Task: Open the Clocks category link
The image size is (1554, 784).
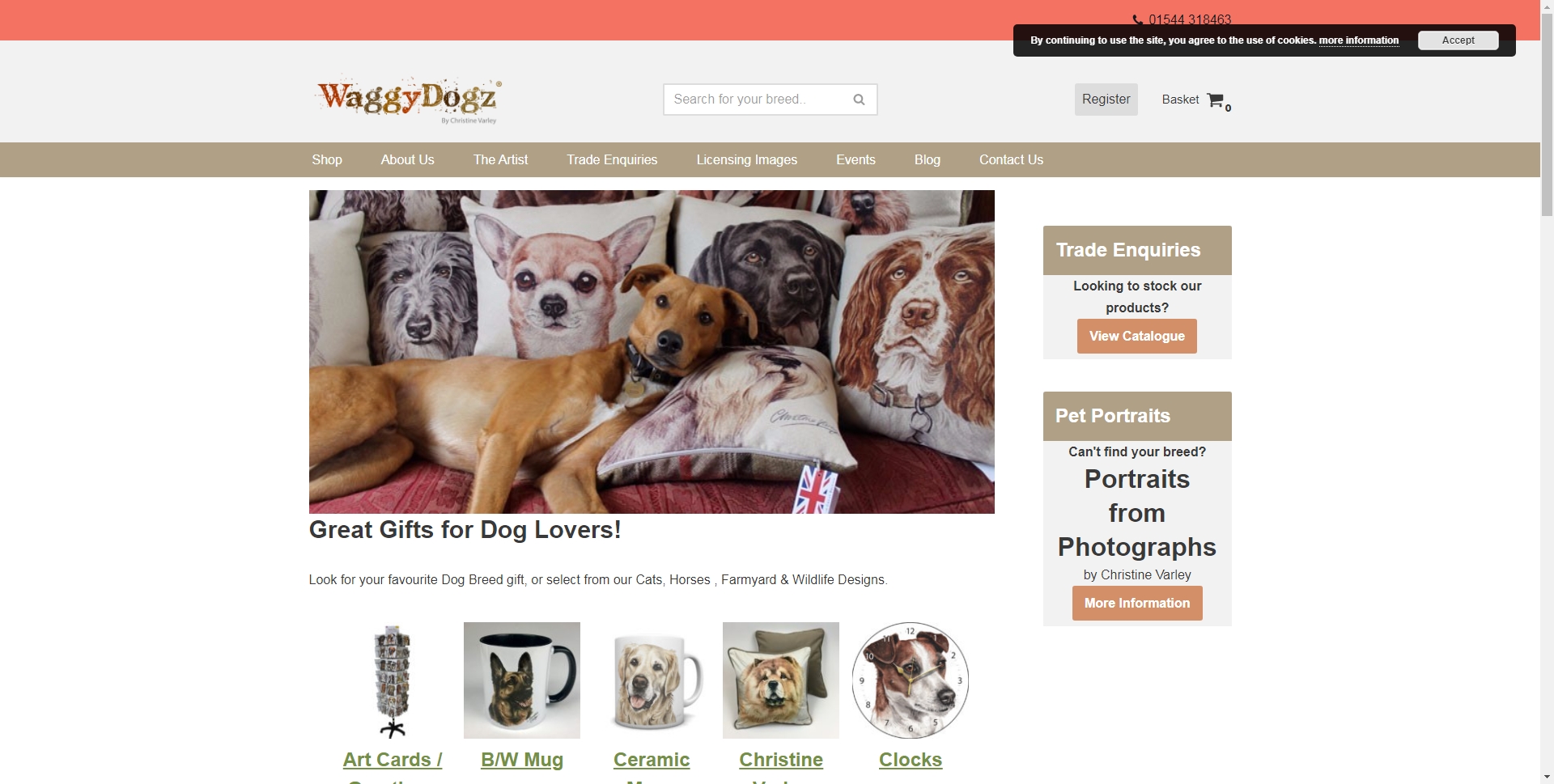Action: coord(911,760)
